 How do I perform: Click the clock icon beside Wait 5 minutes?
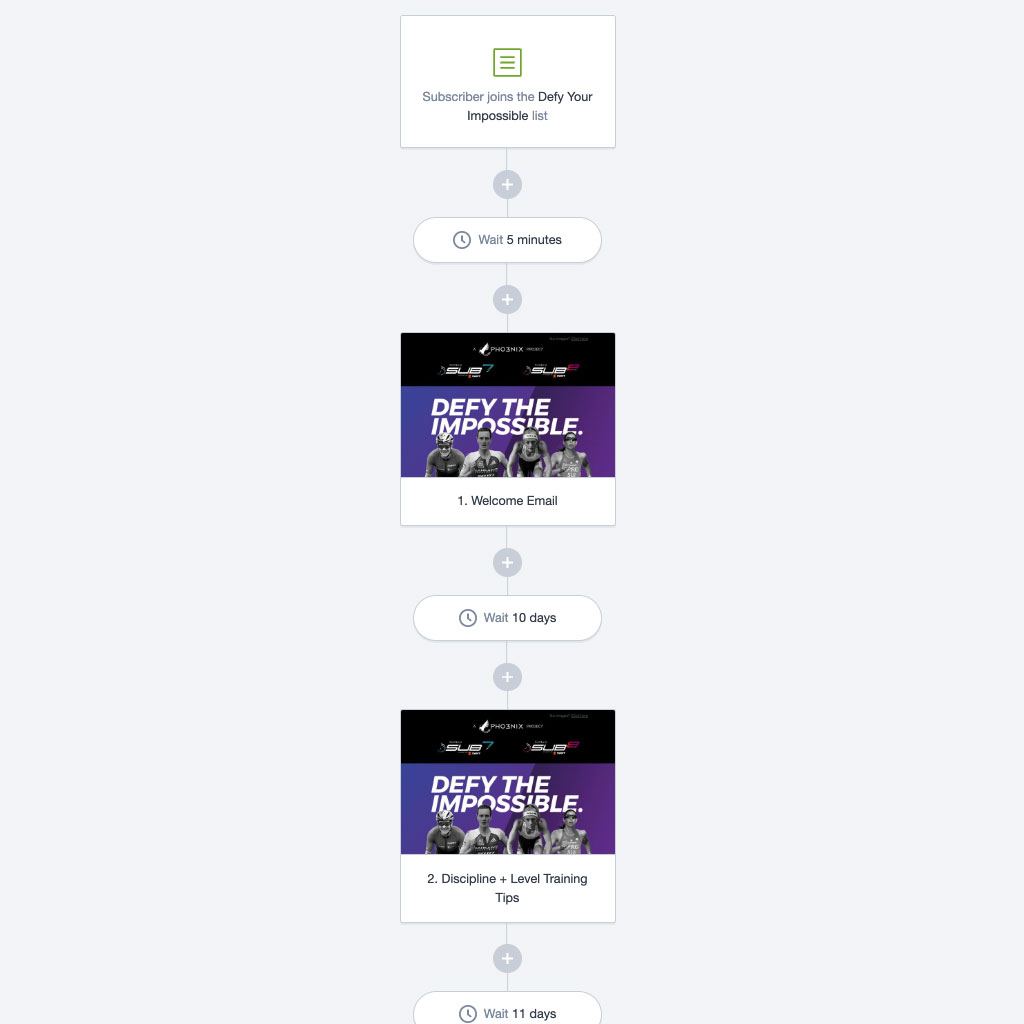click(462, 240)
